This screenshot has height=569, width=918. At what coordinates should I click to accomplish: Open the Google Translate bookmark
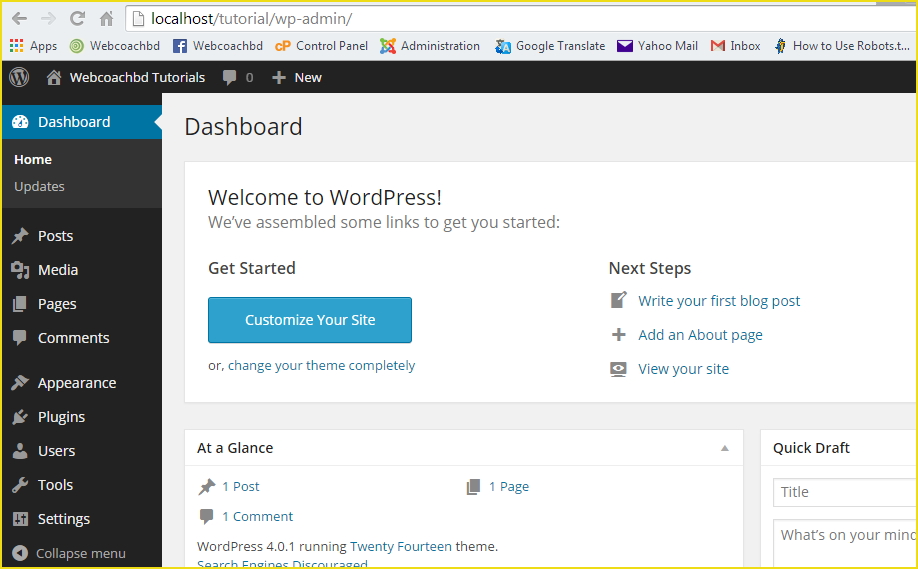click(x=550, y=46)
